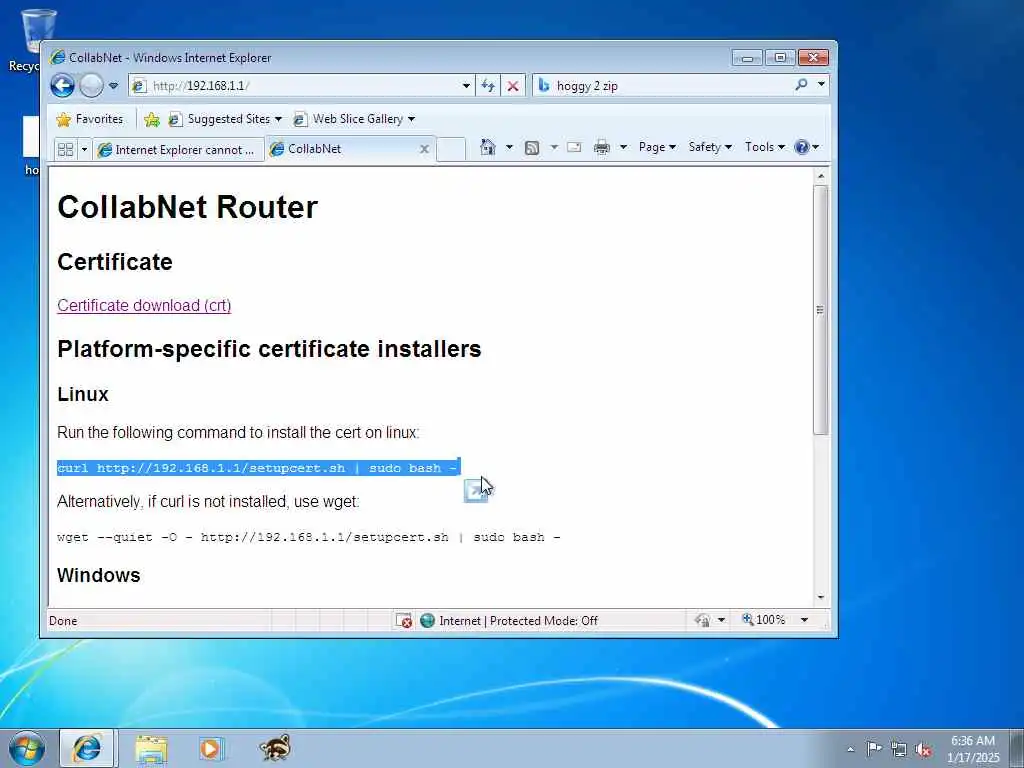Open Web Slice Gallery dropdown

(354, 119)
